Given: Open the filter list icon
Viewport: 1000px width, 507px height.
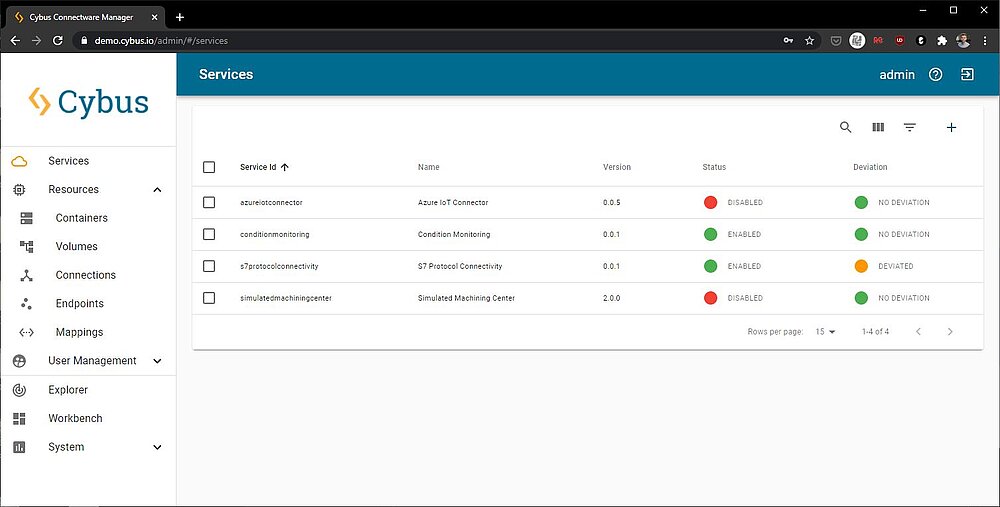Looking at the screenshot, I should (910, 127).
